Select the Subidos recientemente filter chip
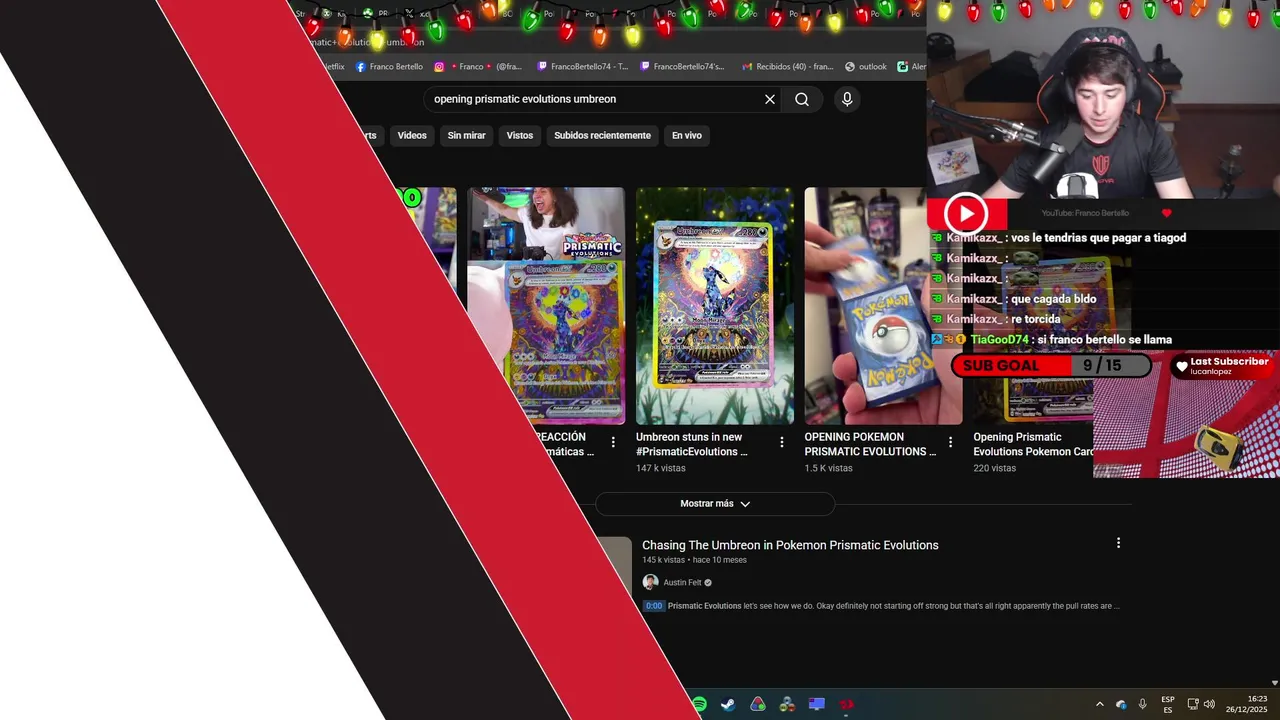This screenshot has height=720, width=1280. click(x=602, y=135)
